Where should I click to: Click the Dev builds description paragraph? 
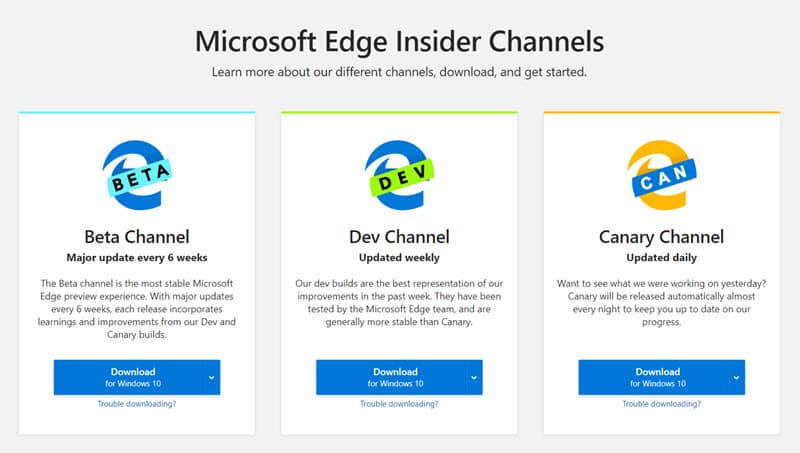click(399, 303)
